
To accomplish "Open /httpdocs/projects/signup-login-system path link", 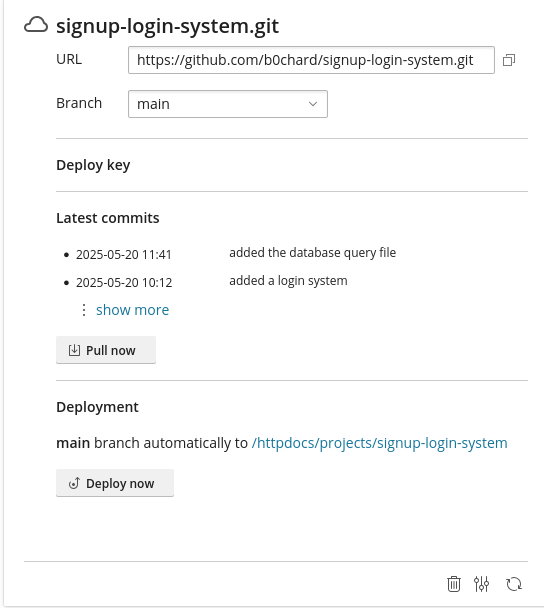I will pos(380,443).
